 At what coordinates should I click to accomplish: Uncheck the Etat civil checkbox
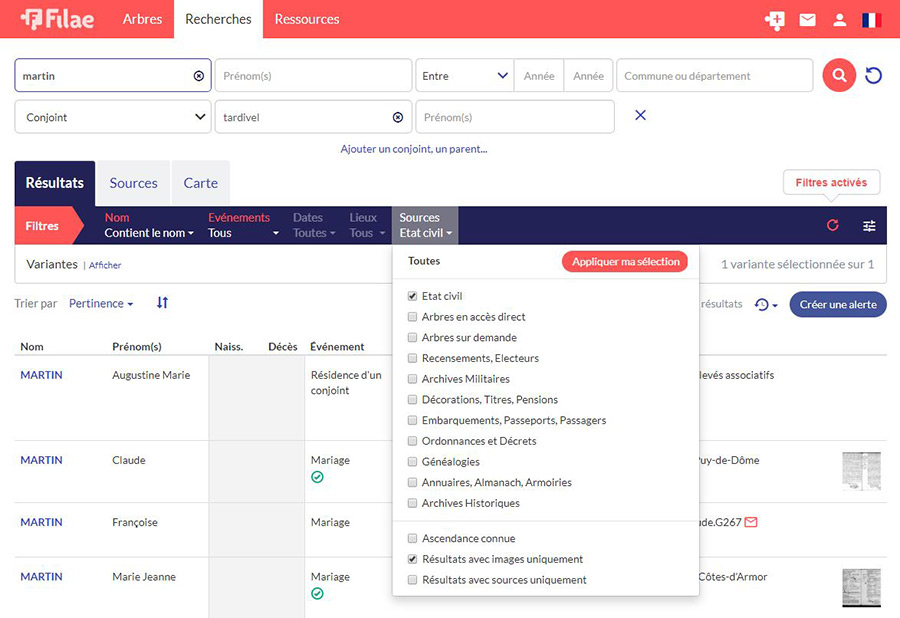413,296
